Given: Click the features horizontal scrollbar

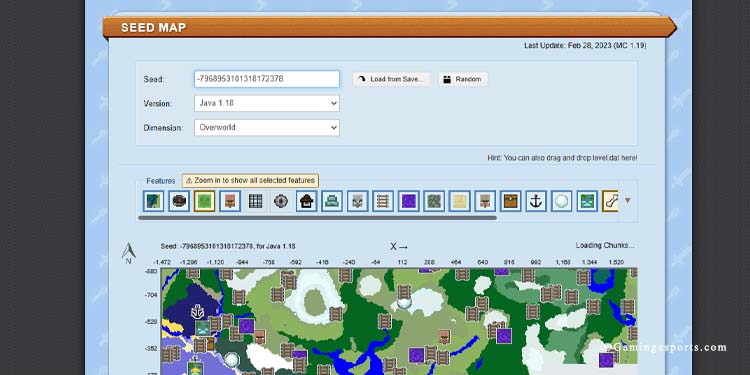Looking at the screenshot, I should click(x=317, y=218).
